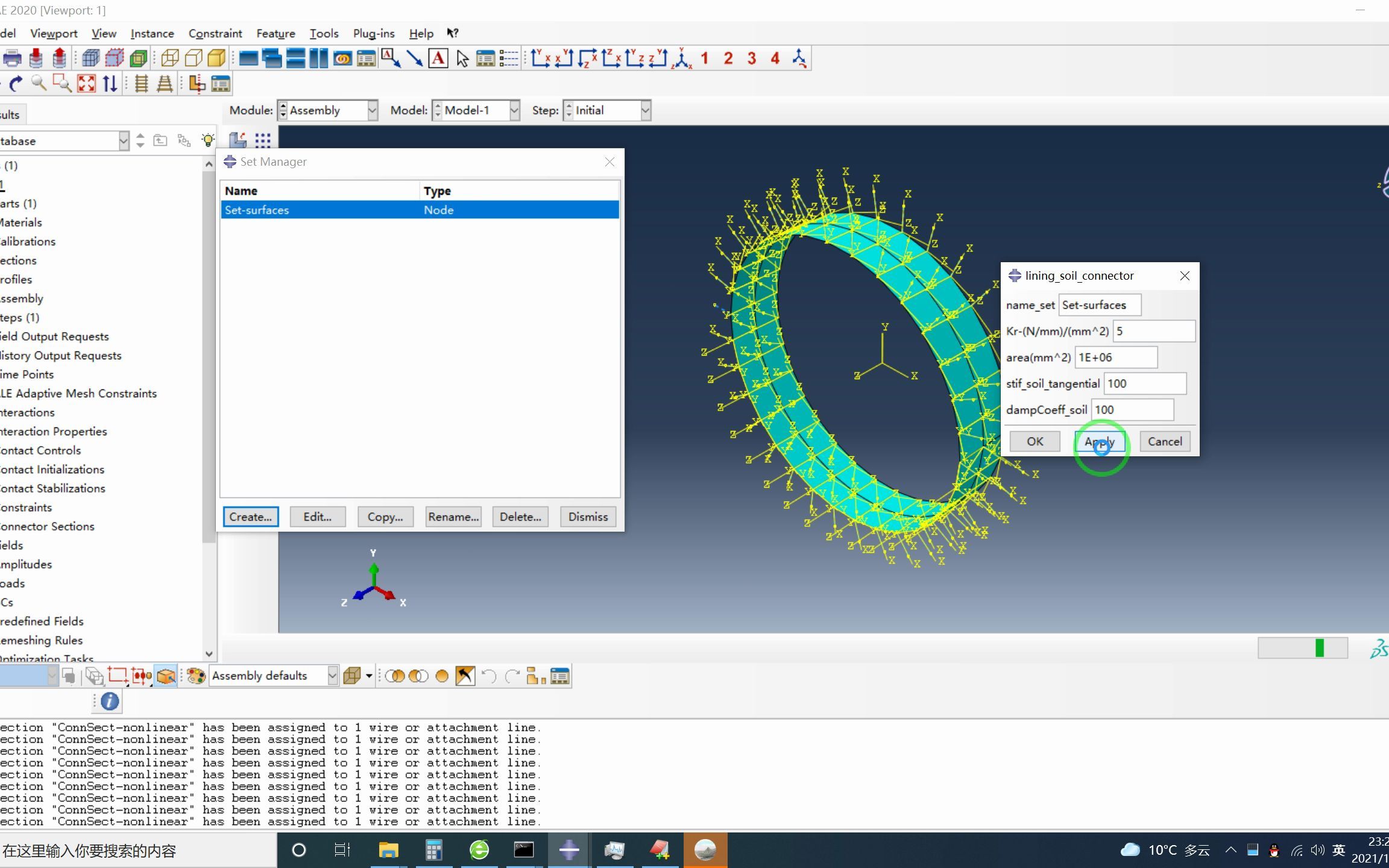The height and width of the screenshot is (868, 1389).
Task: Select the Magnify View tool
Action: click(39, 83)
